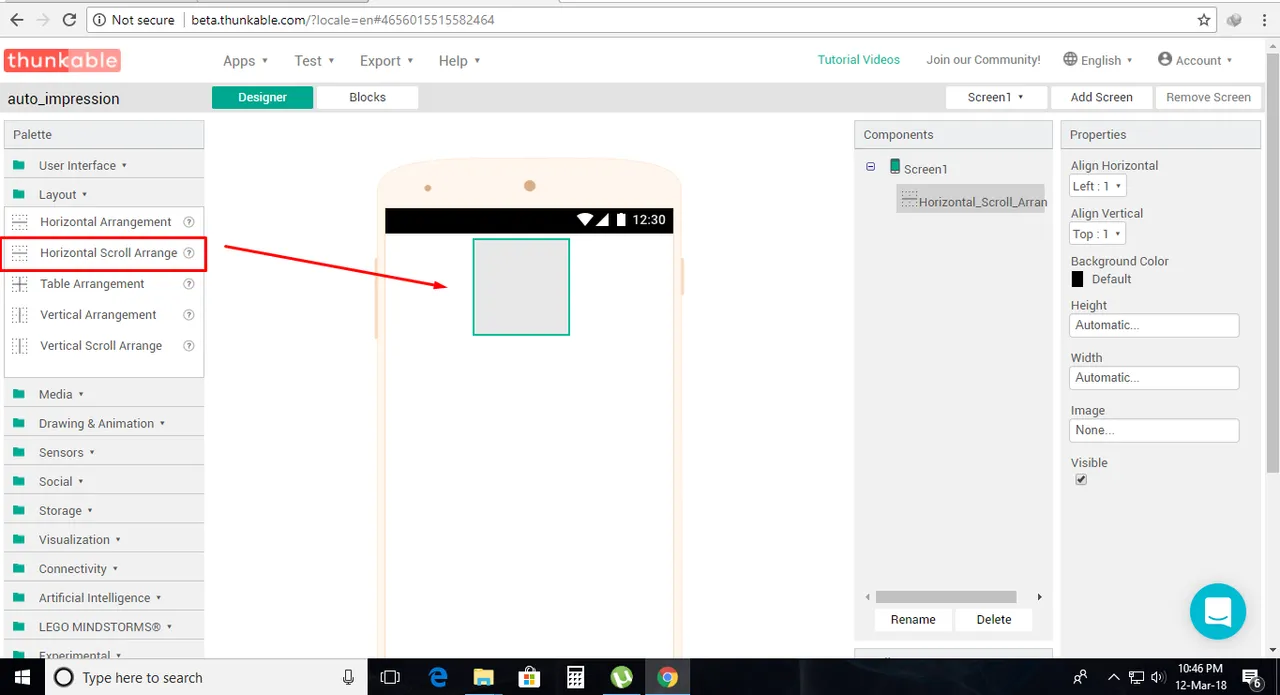Image resolution: width=1280 pixels, height=695 pixels.
Task: Open the Apps menu
Action: pyautogui.click(x=245, y=60)
